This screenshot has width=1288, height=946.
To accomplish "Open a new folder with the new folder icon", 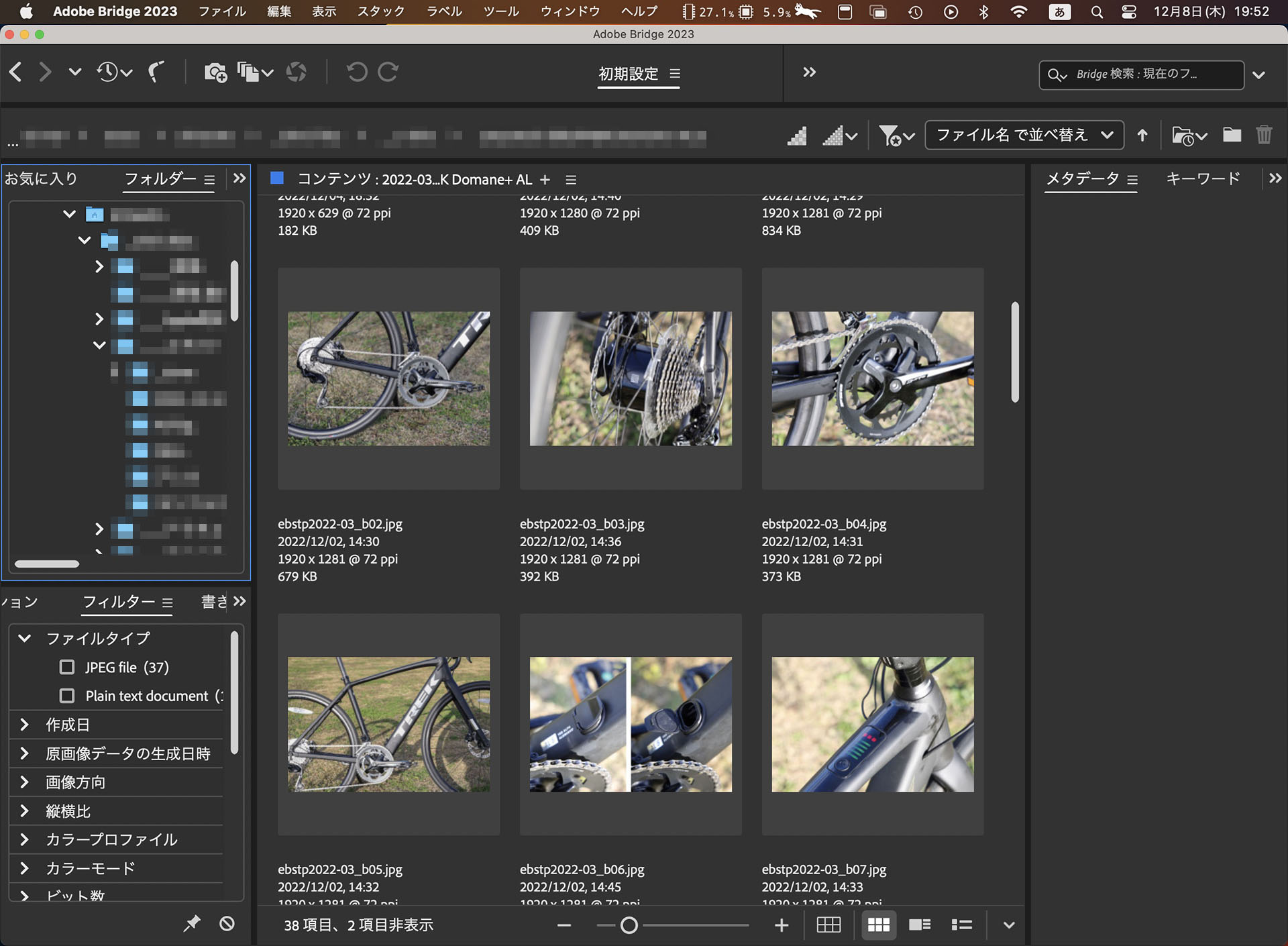I will click(1232, 134).
